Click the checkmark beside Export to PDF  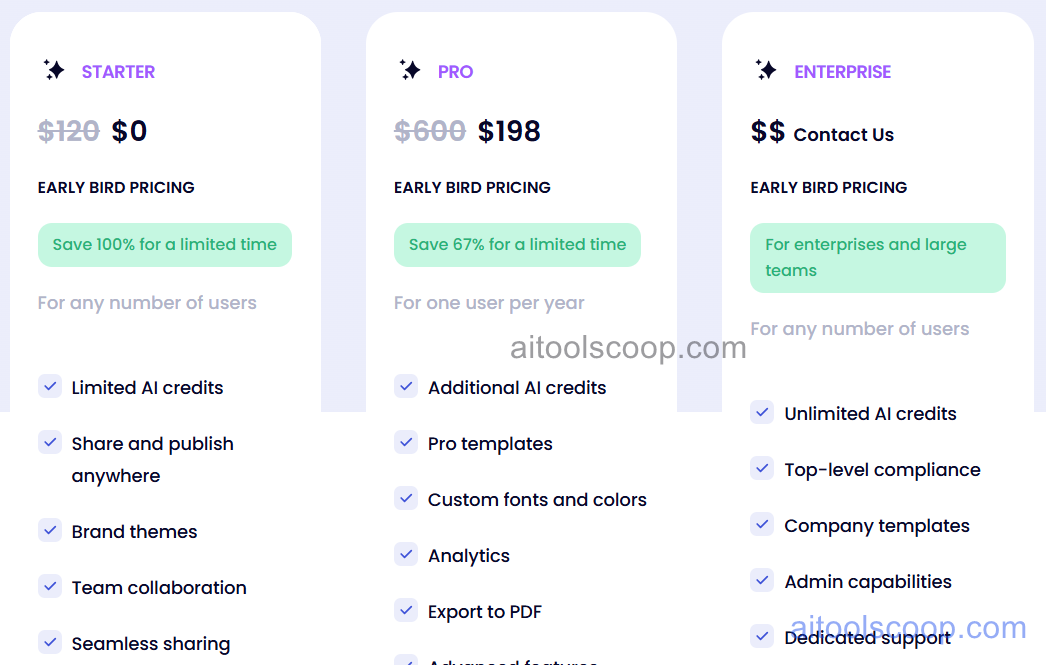click(406, 610)
